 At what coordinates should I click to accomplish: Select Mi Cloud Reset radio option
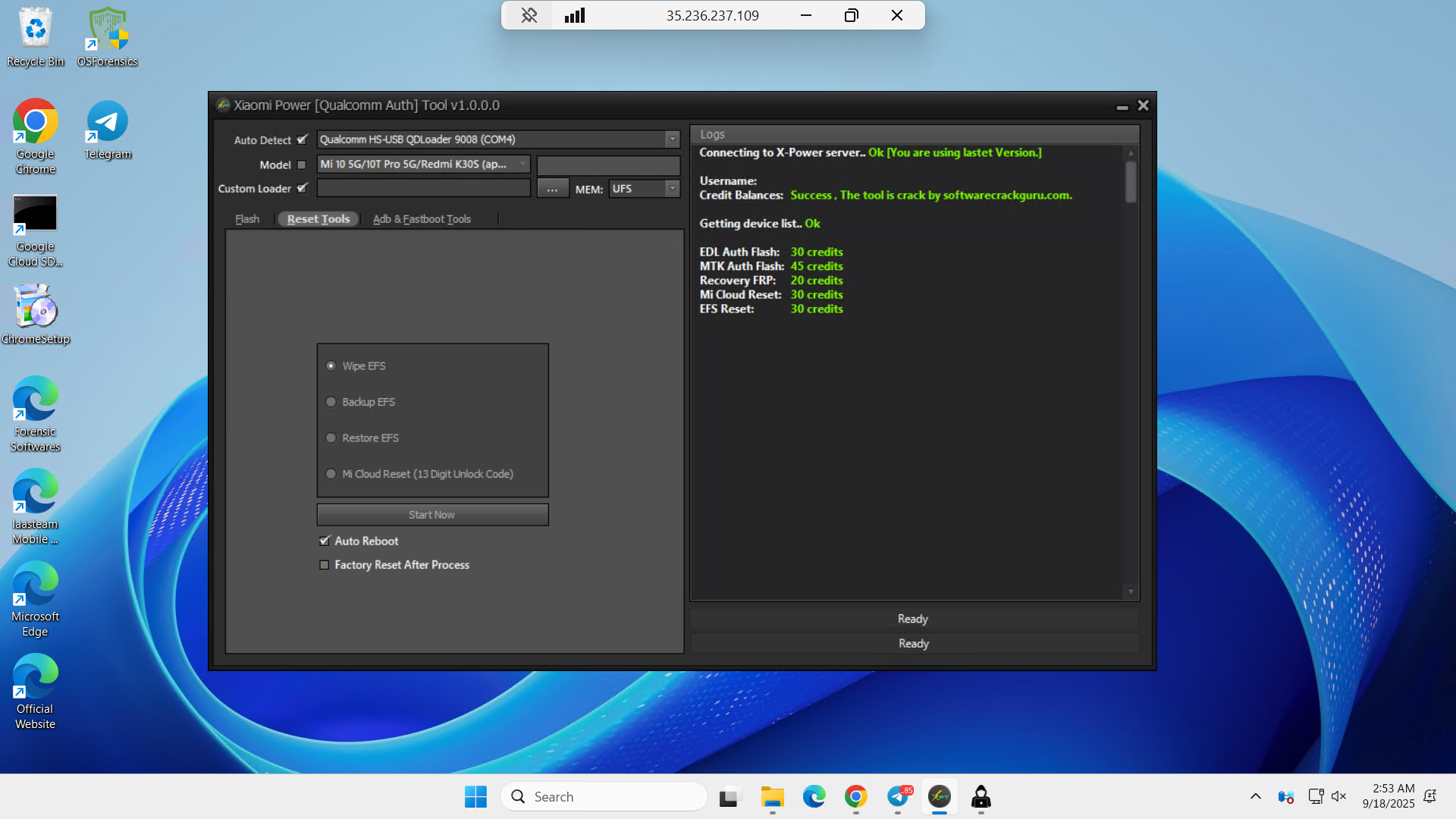click(x=331, y=474)
